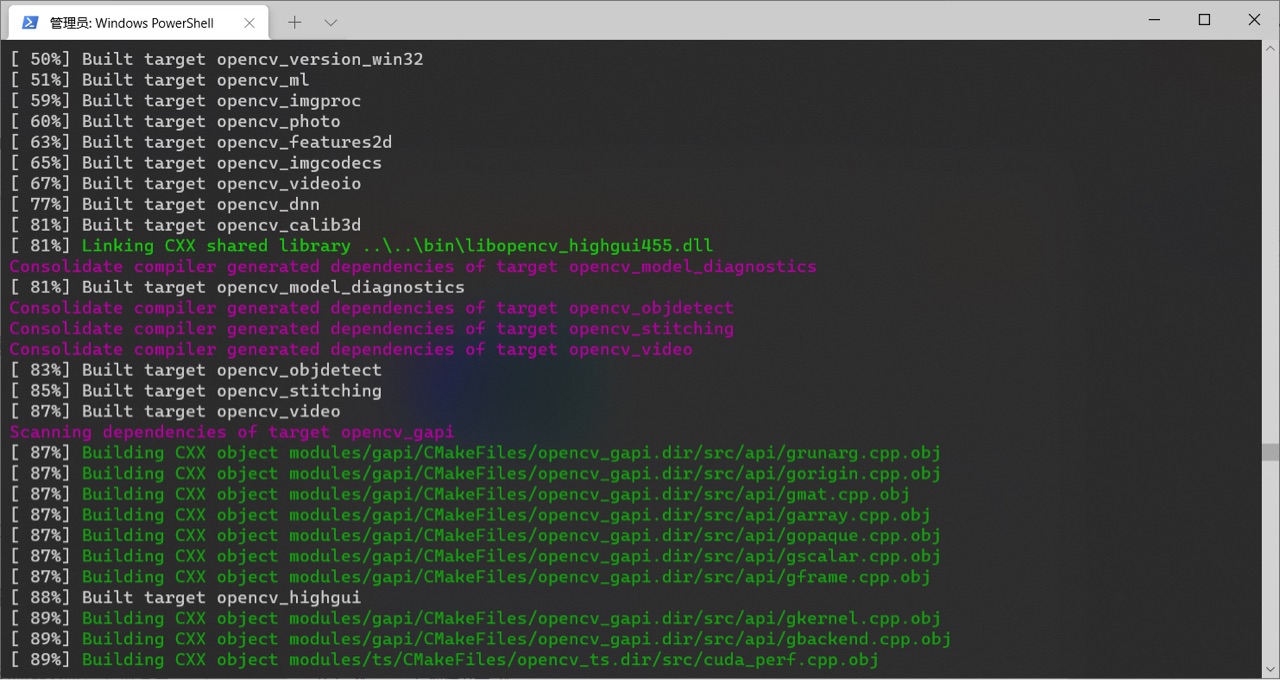Open the tab profile dropdown chevron
Screen dimensions: 1280x680
coord(330,21)
